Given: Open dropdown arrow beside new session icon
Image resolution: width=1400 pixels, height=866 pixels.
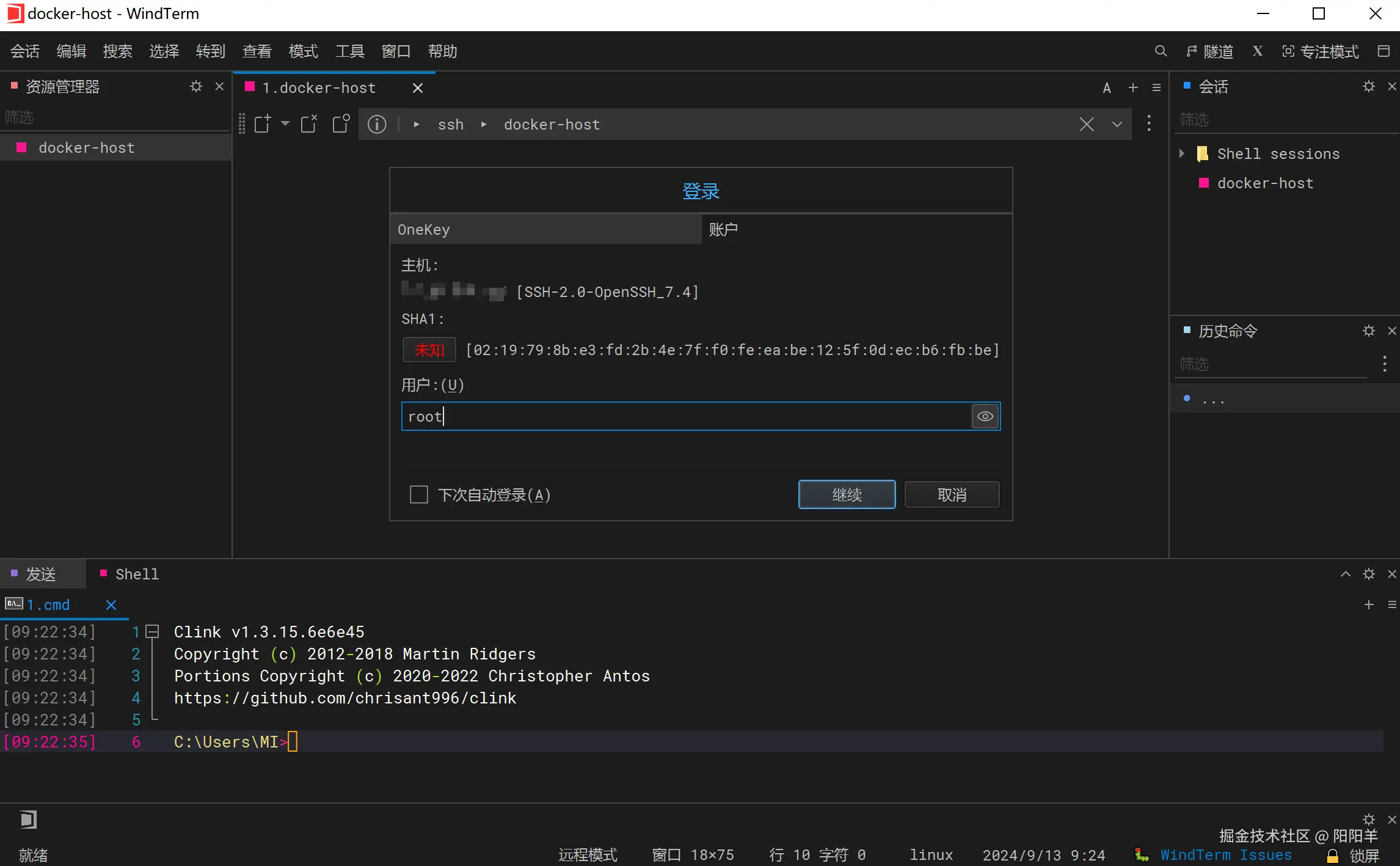Looking at the screenshot, I should (285, 124).
